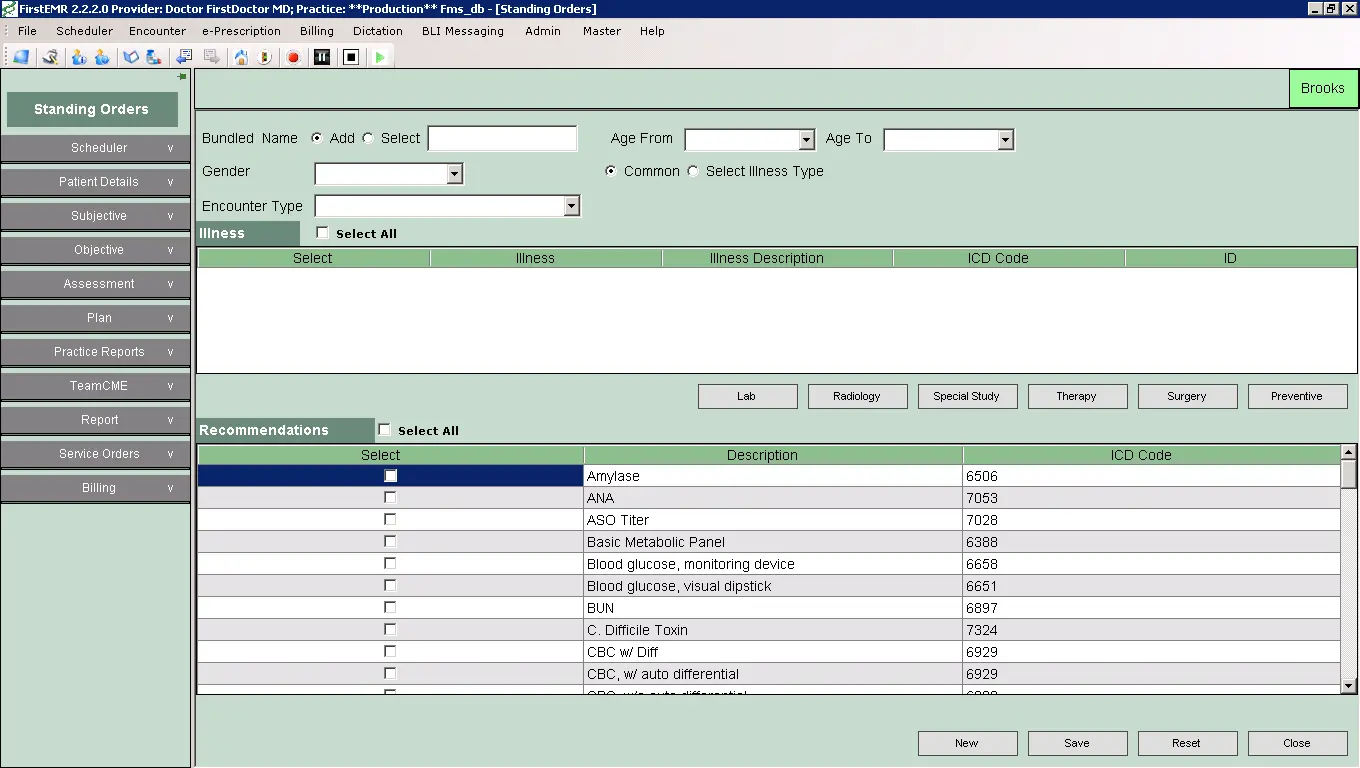Viewport: 1360px width, 768px height.
Task: Click the traffic light status icon
Action: coord(266,57)
